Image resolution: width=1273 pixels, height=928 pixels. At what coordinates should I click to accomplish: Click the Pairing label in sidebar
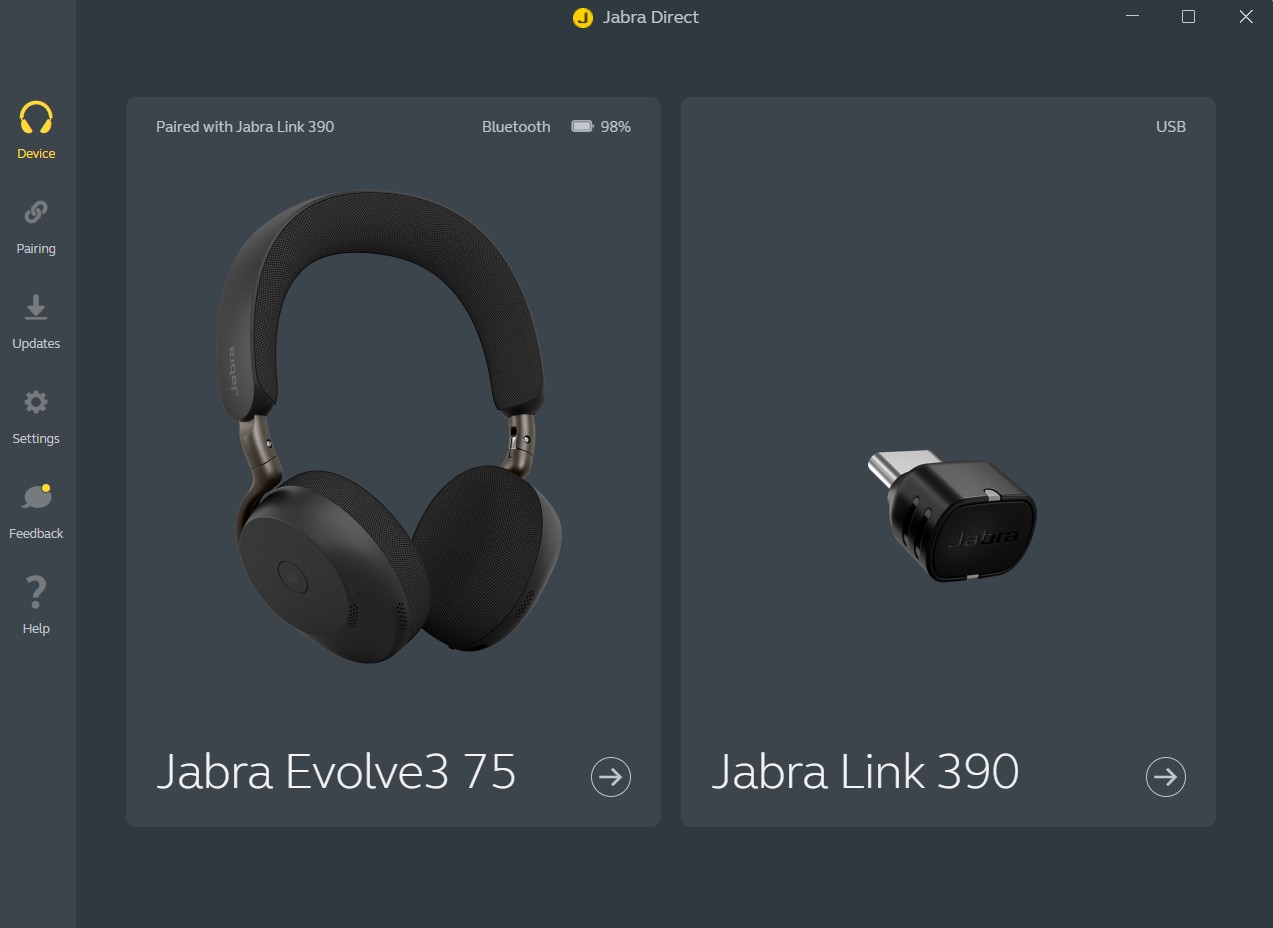(x=36, y=248)
